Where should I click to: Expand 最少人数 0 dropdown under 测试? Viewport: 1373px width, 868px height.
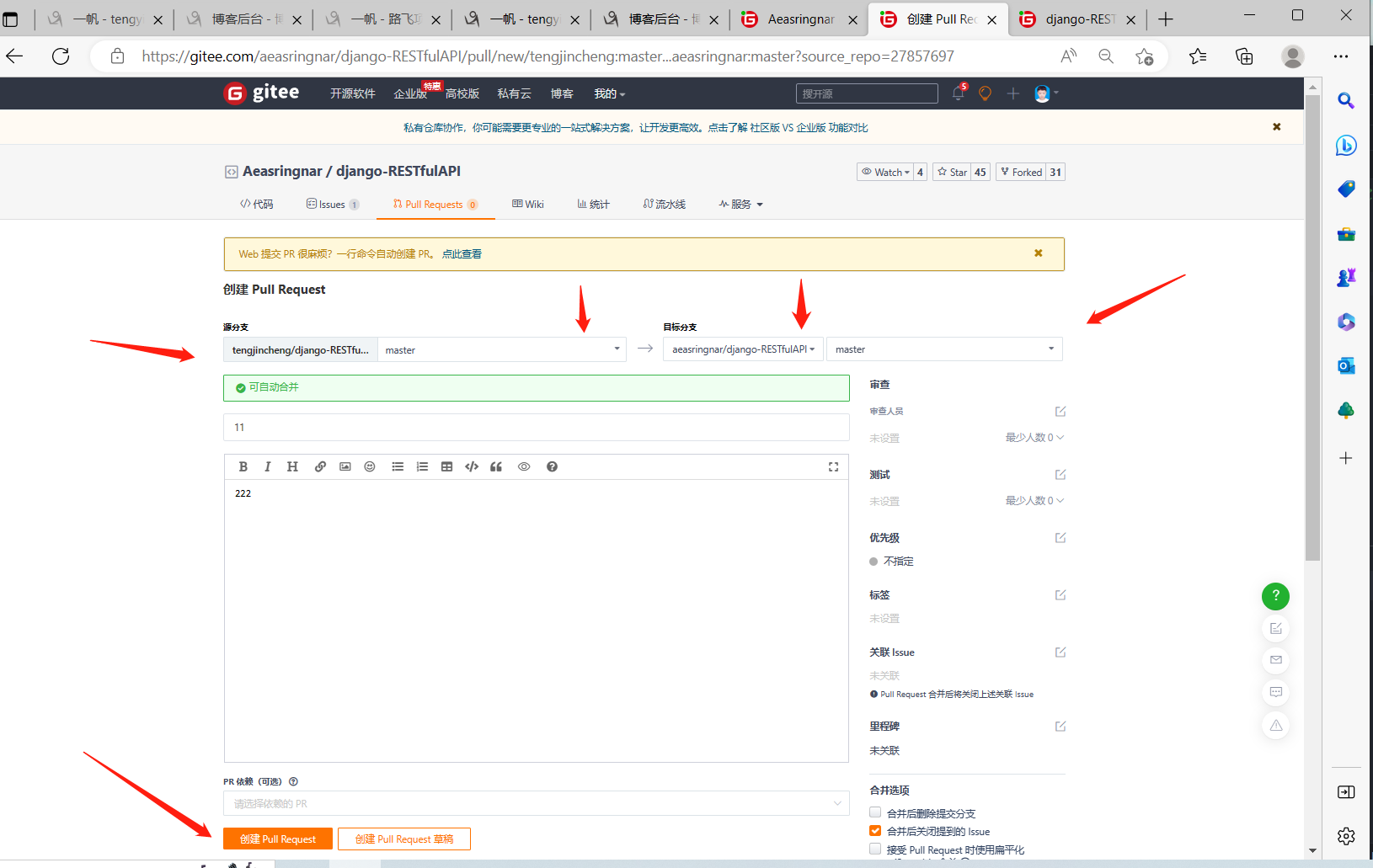coord(1034,501)
